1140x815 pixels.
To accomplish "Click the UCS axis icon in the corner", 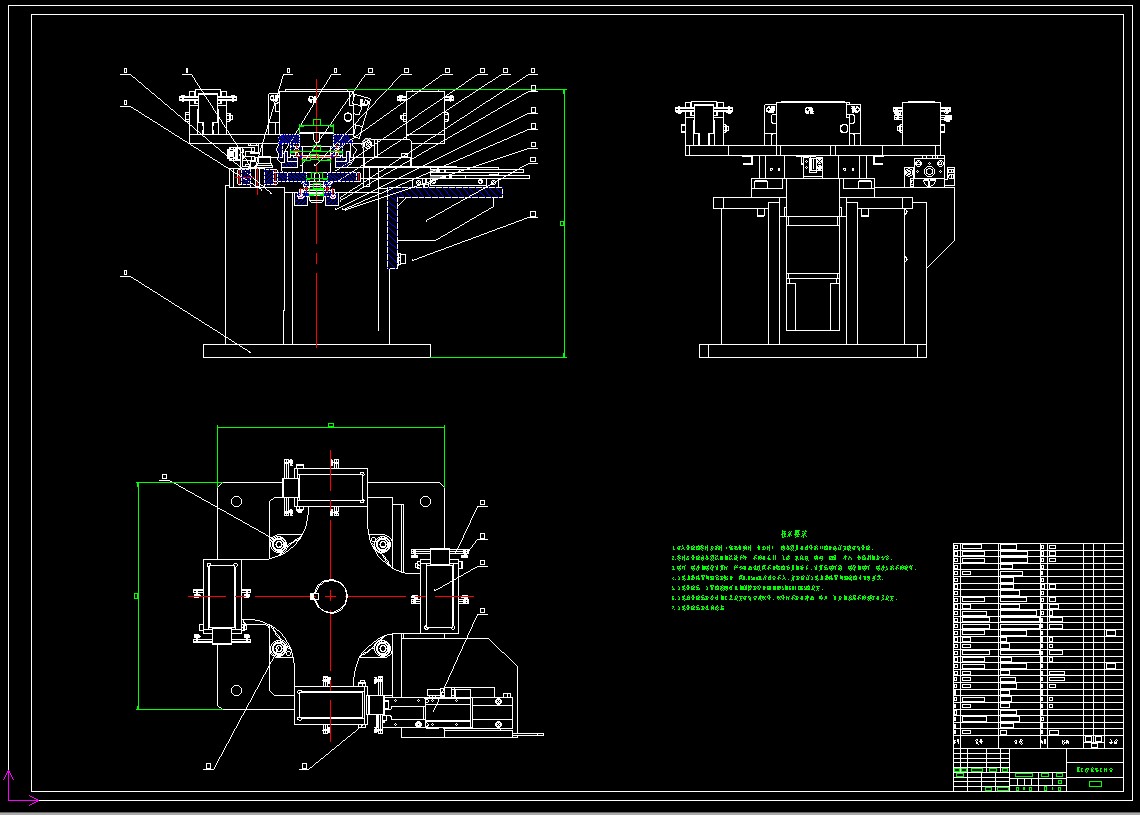I will tap(19, 789).
